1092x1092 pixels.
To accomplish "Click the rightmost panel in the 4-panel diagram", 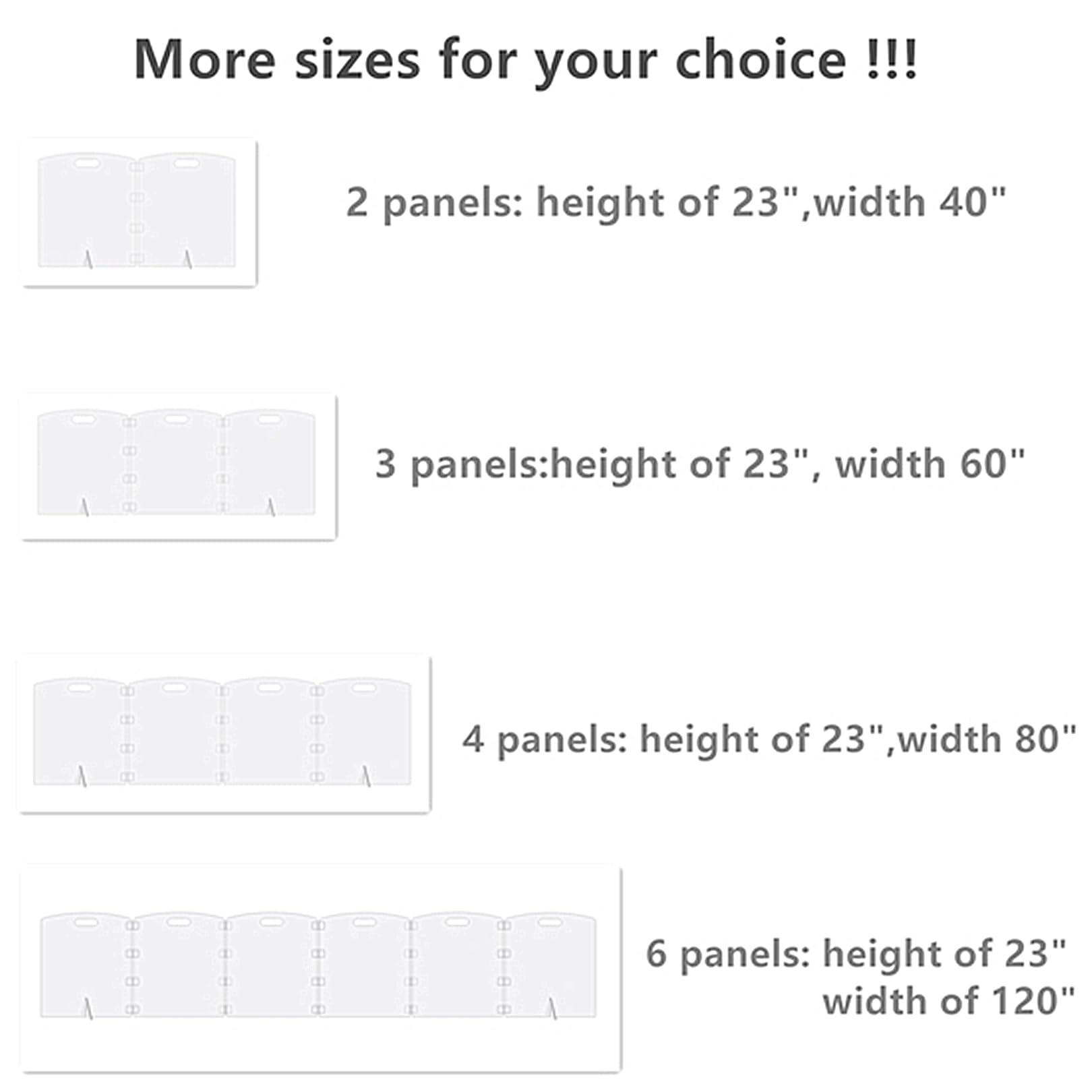I will tap(365, 731).
